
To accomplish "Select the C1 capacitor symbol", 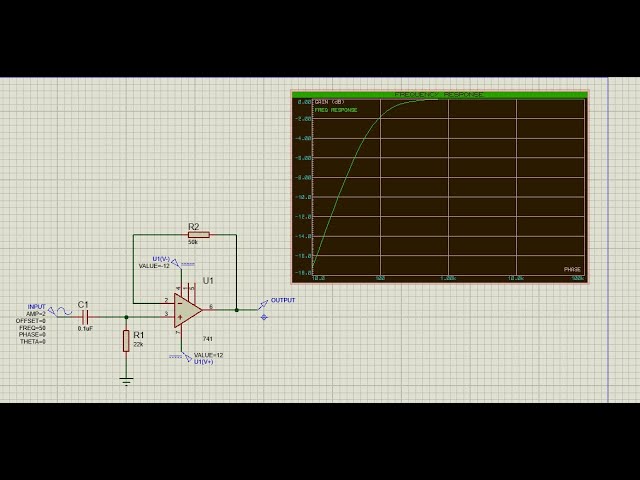I will point(85,317).
